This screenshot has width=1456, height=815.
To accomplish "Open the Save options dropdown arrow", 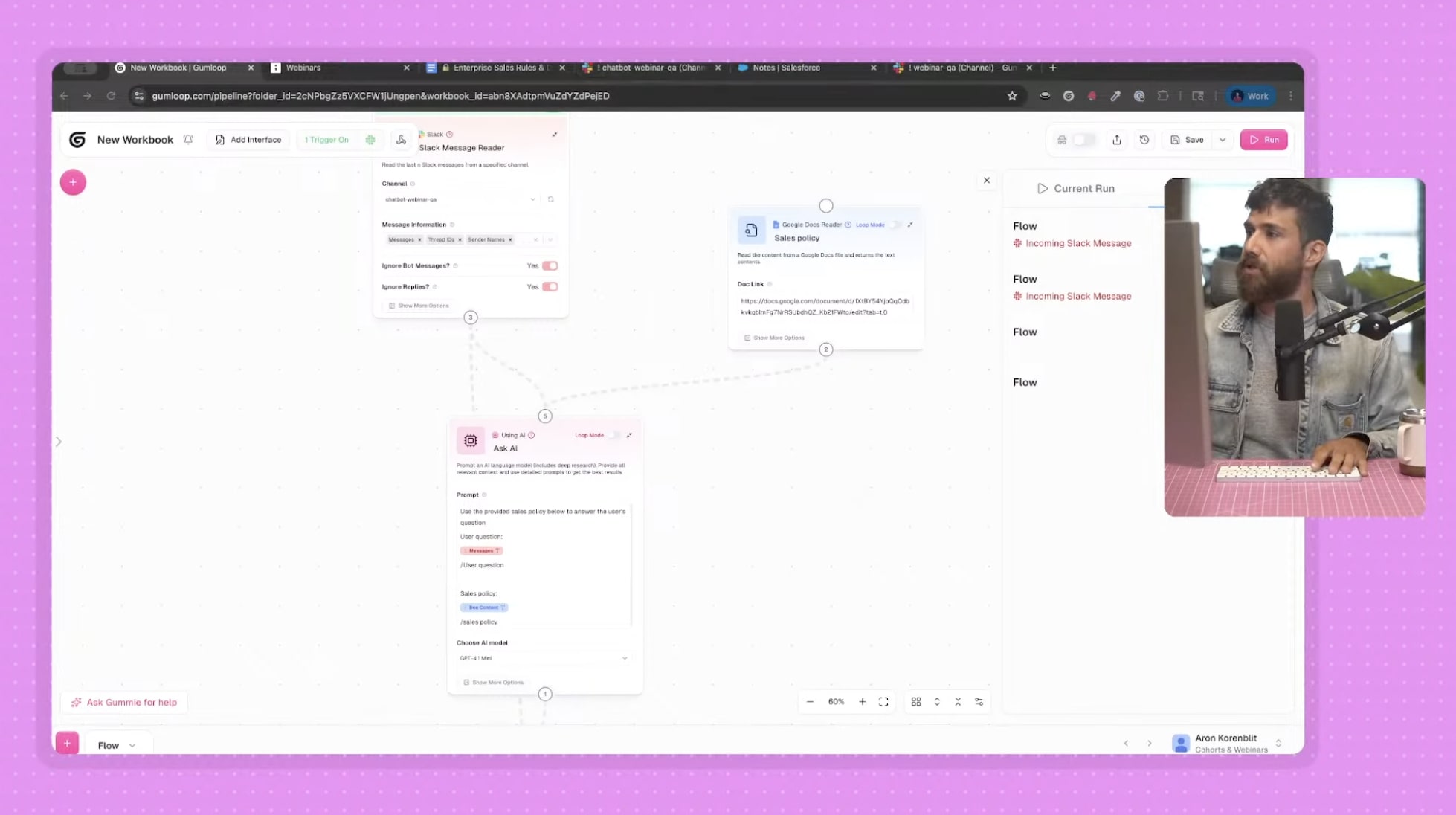I will 1223,140.
